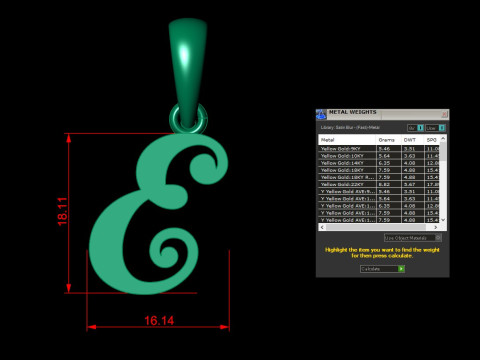The image size is (480, 360).
Task: Select the Yellow Gold:10KY row
Action: pyautogui.click(x=379, y=156)
